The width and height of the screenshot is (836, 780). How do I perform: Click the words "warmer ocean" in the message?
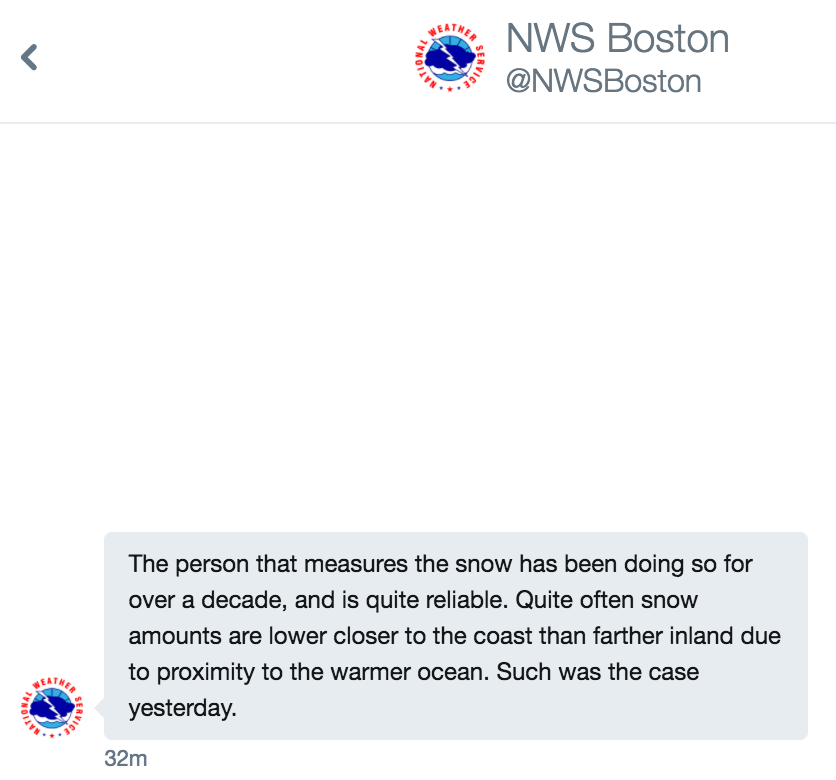click(x=460, y=672)
